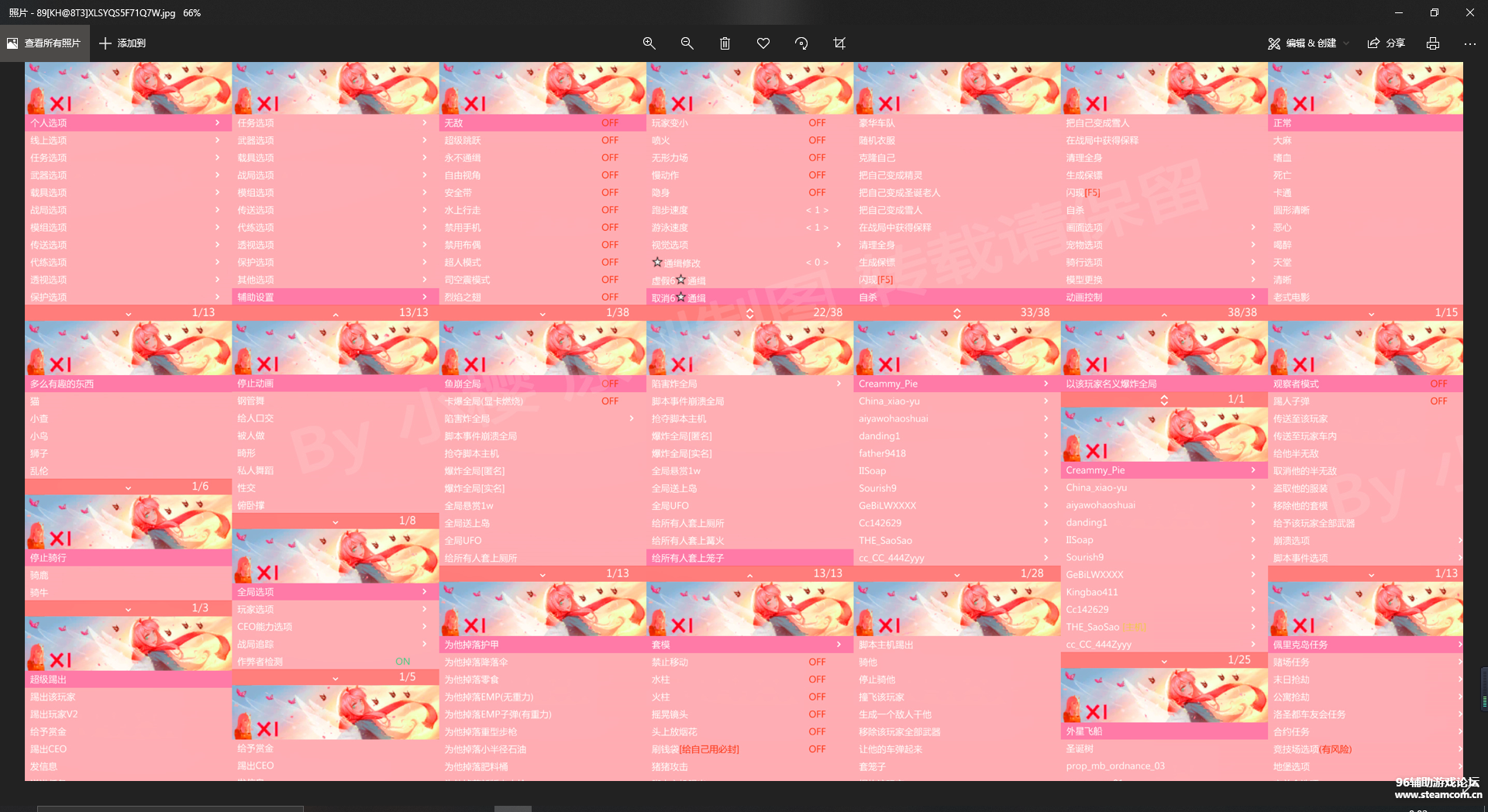1488x812 pixels.
Task: Click the zoom out magnifier icon
Action: coord(687,43)
